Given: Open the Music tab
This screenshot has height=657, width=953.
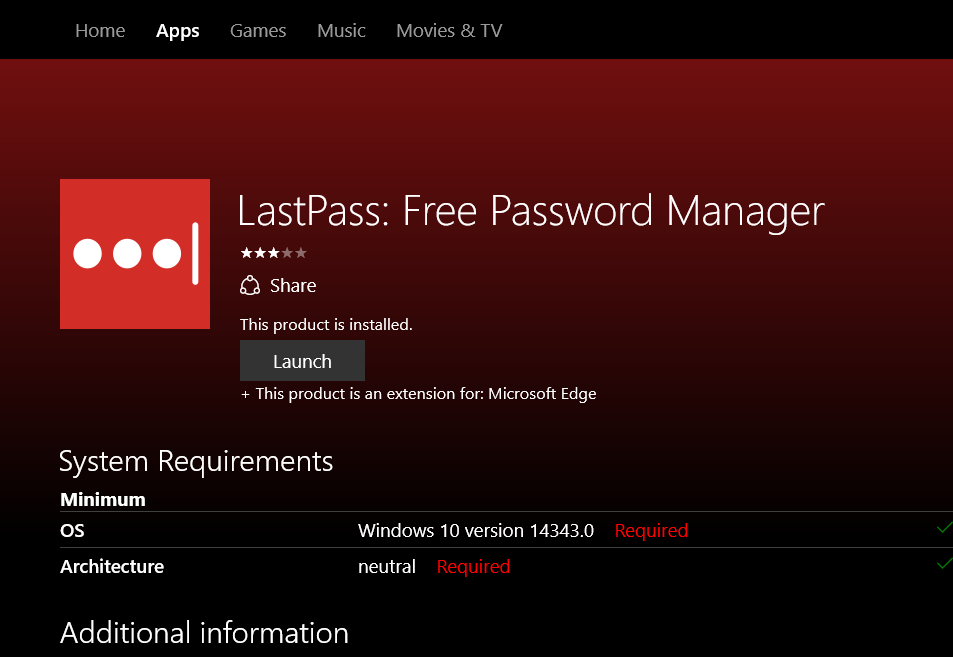Looking at the screenshot, I should click(x=341, y=31).
